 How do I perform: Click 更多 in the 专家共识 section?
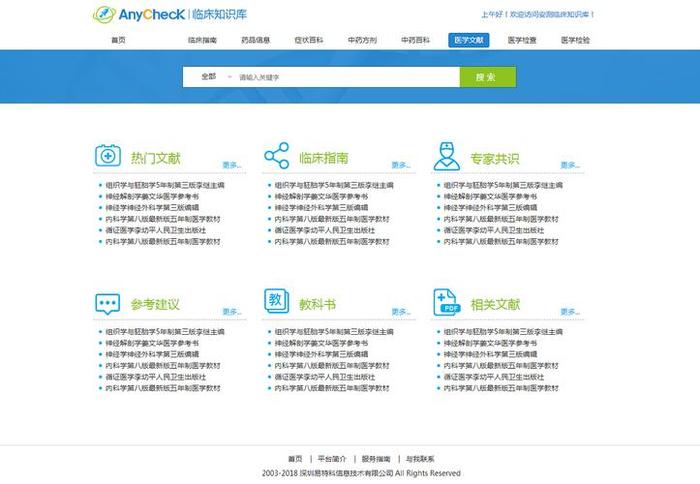point(570,165)
